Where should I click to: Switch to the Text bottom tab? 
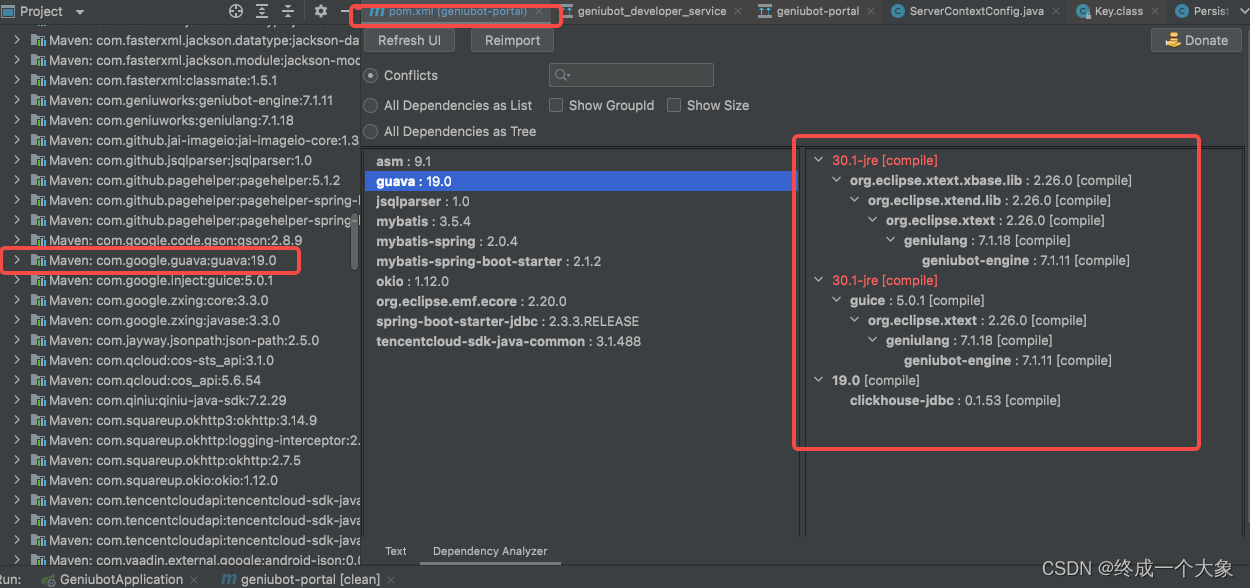point(396,551)
